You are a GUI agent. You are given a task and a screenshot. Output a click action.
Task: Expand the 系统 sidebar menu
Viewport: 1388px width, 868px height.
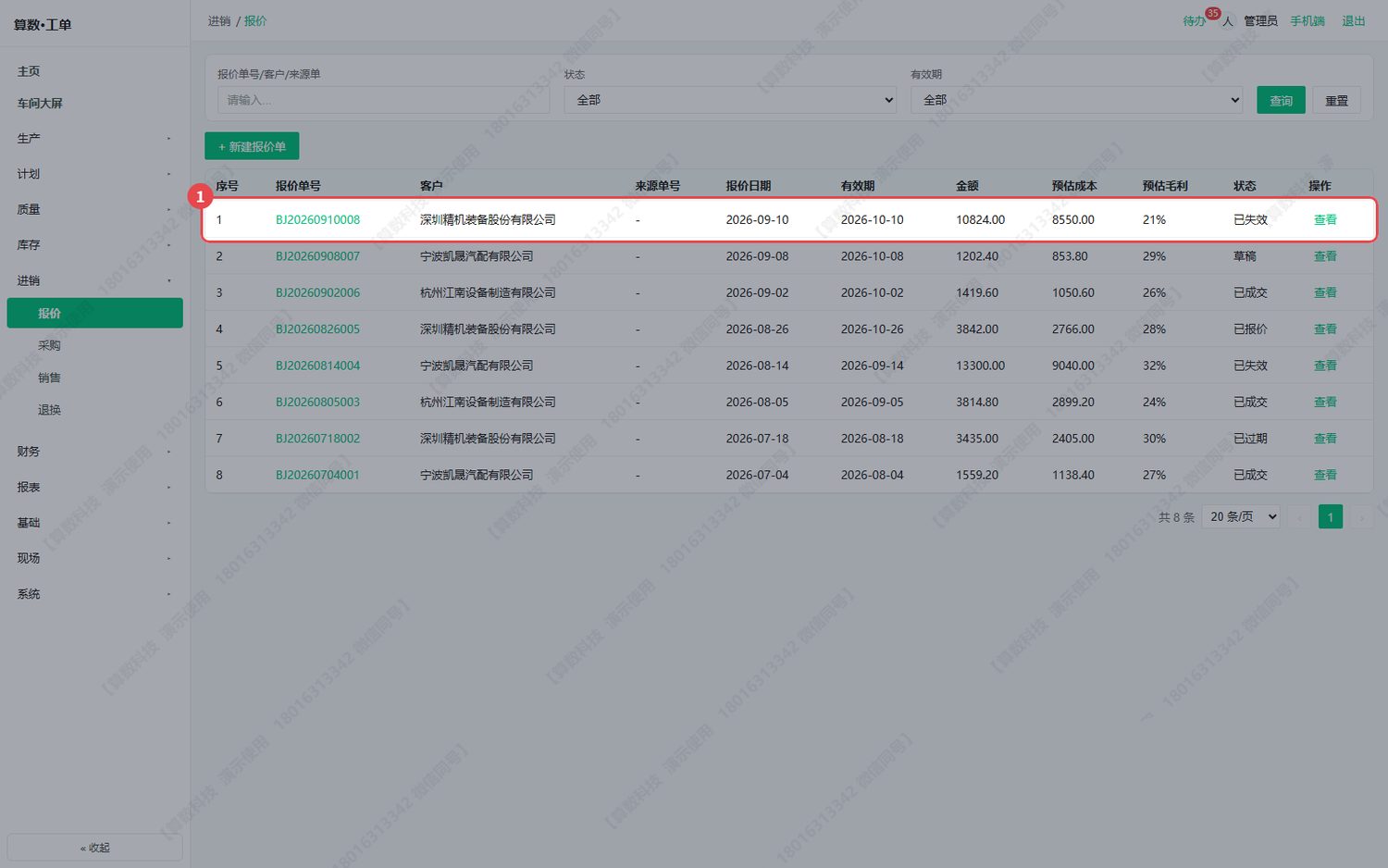pyautogui.click(x=94, y=594)
